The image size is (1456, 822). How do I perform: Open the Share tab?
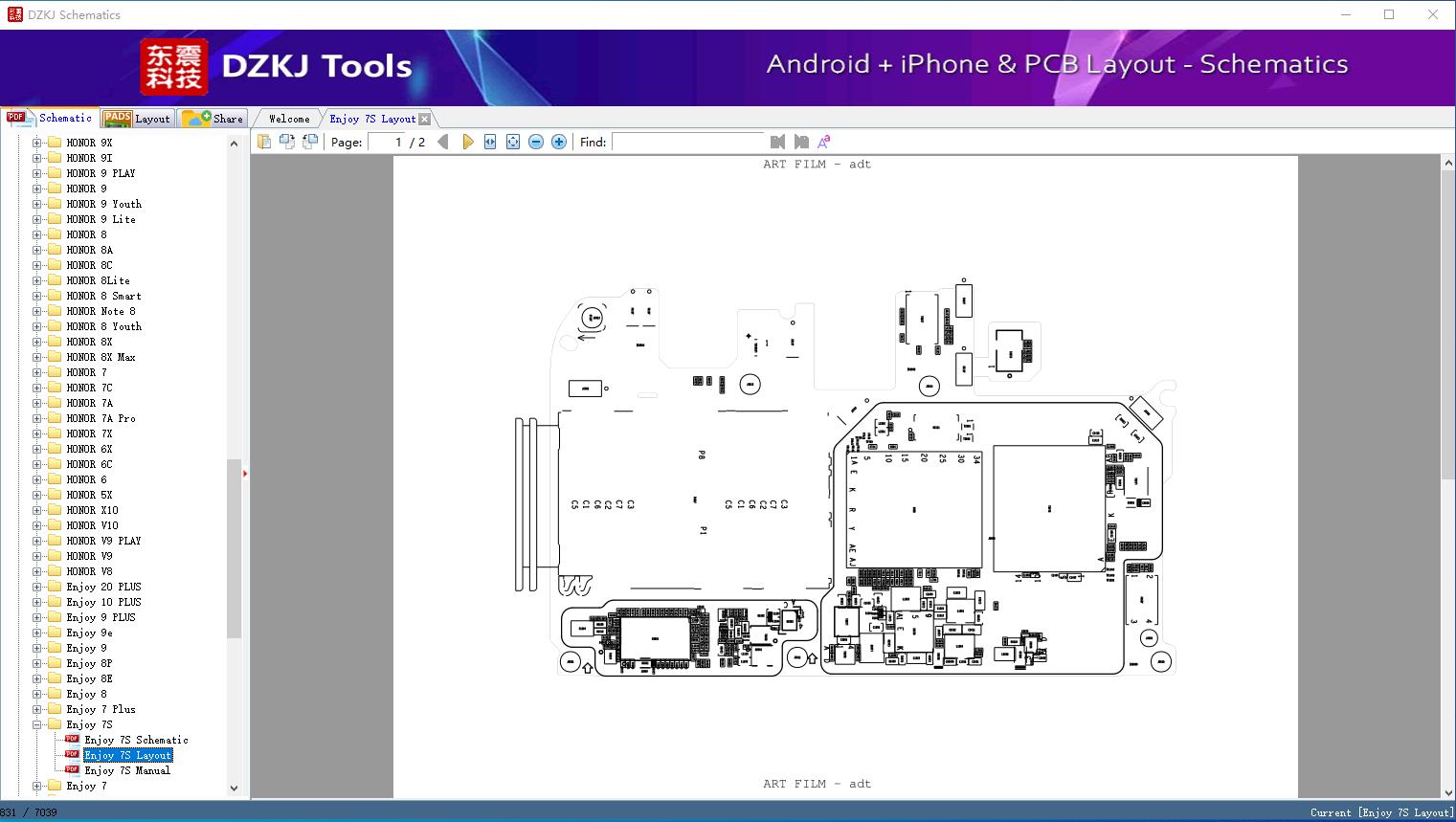coord(213,119)
